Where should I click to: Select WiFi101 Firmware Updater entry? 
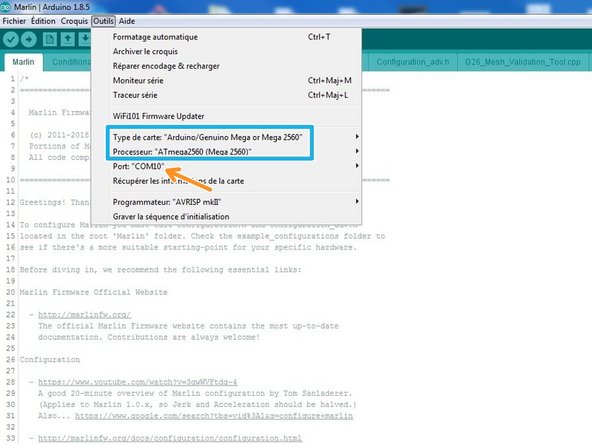point(158,116)
